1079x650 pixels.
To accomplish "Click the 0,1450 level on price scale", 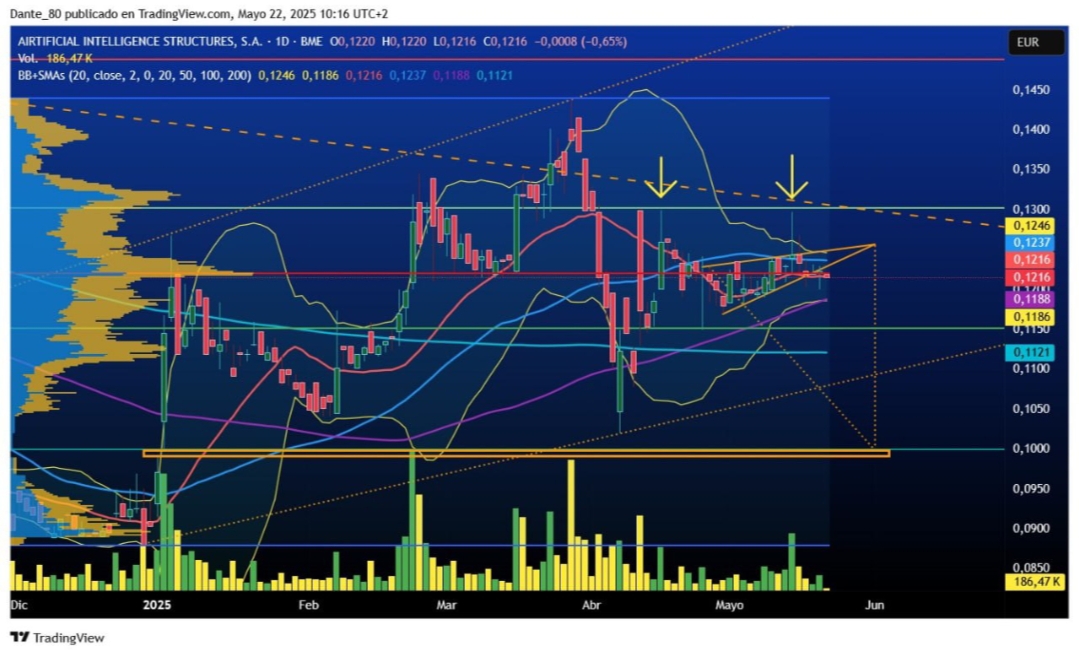I will click(x=1031, y=90).
